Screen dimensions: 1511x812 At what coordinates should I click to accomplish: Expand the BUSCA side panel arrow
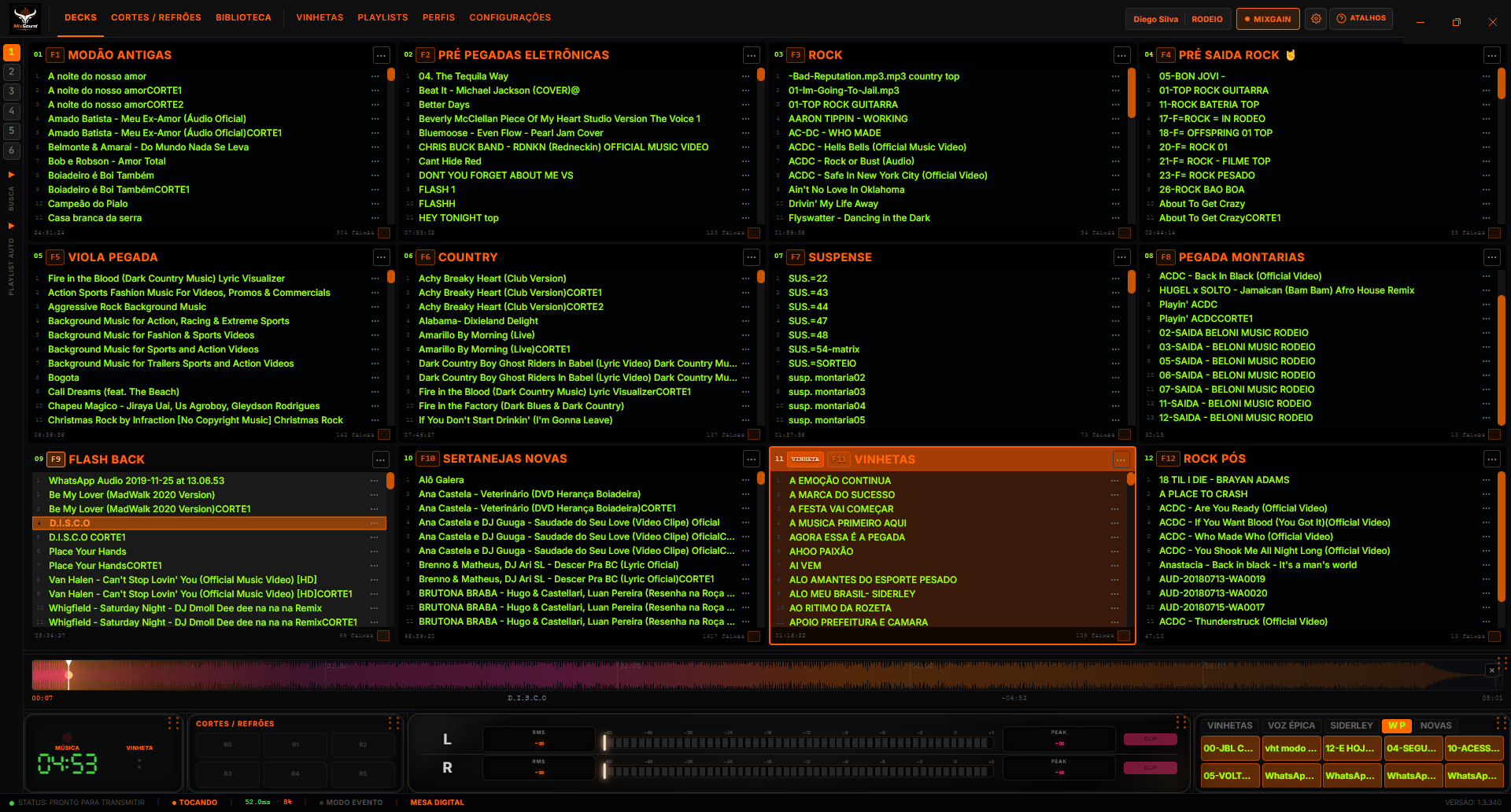(12, 175)
